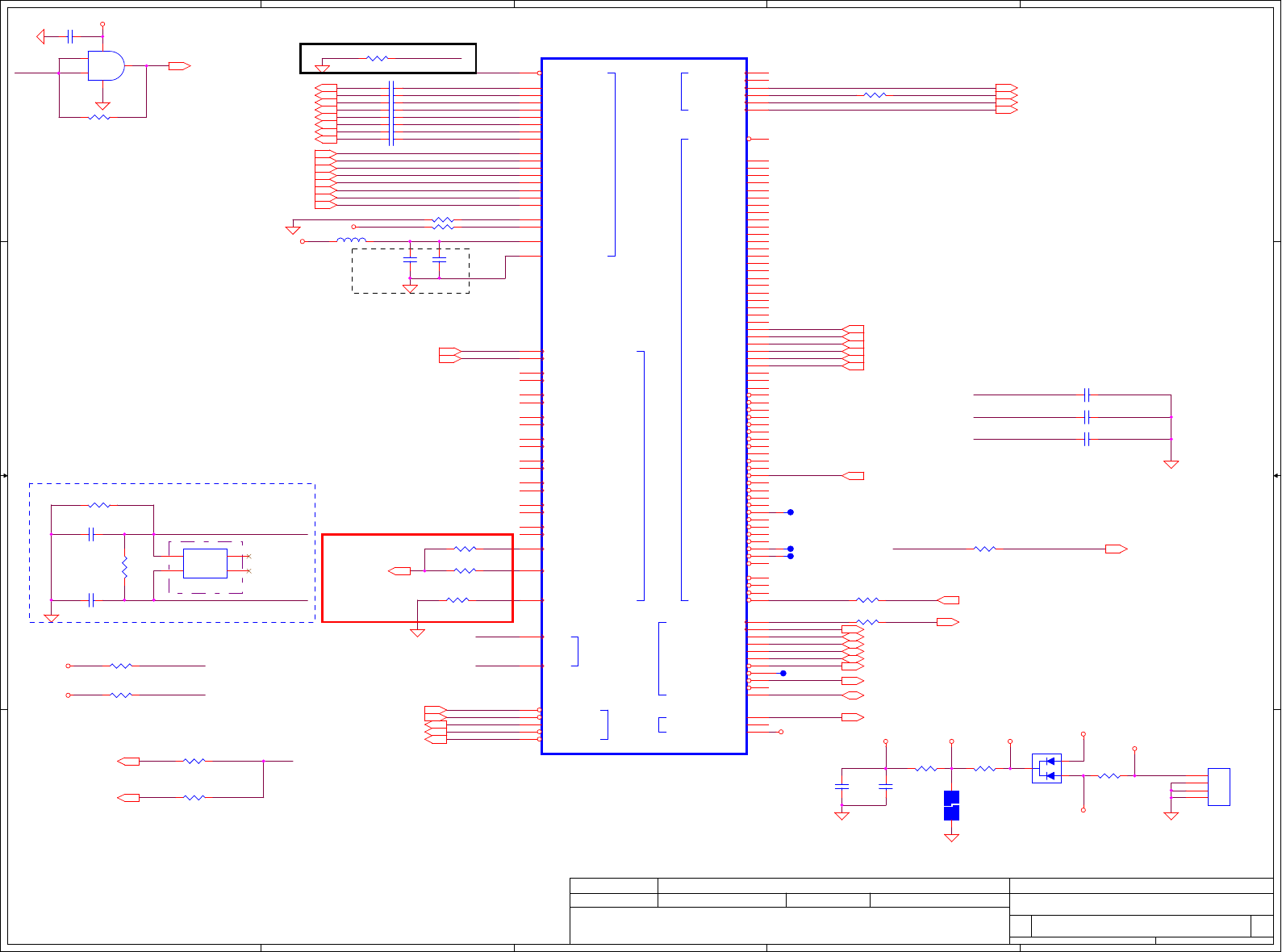This screenshot has width=1282, height=952.
Task: Click the resistor on the top-right bus lines
Action: (x=875, y=95)
